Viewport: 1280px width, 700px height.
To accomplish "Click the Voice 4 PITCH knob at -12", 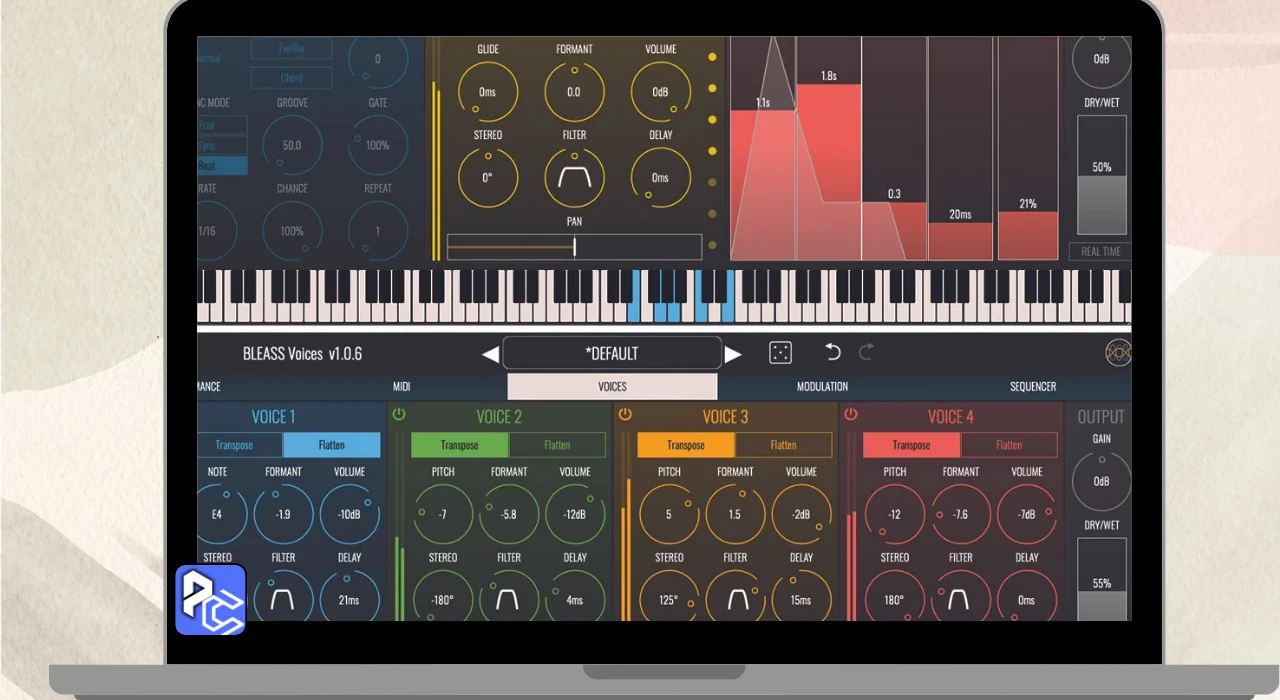I will (x=895, y=514).
